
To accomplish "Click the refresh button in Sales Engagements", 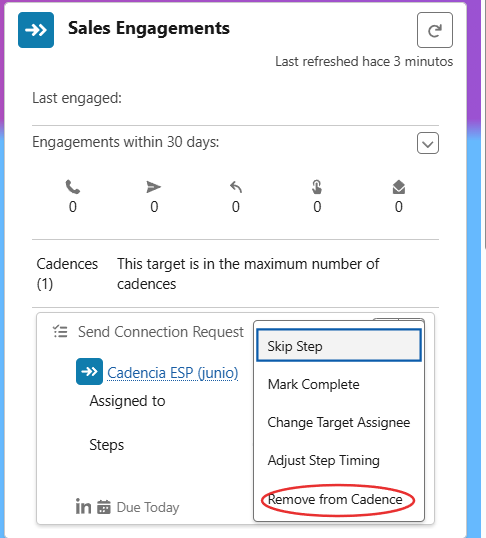I will (x=435, y=30).
